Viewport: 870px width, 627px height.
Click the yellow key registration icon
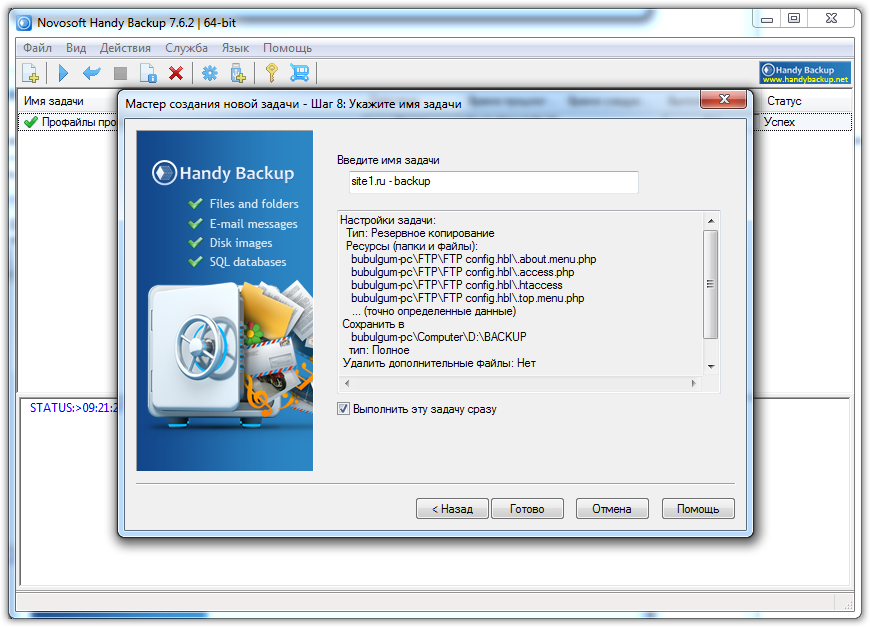coord(272,73)
